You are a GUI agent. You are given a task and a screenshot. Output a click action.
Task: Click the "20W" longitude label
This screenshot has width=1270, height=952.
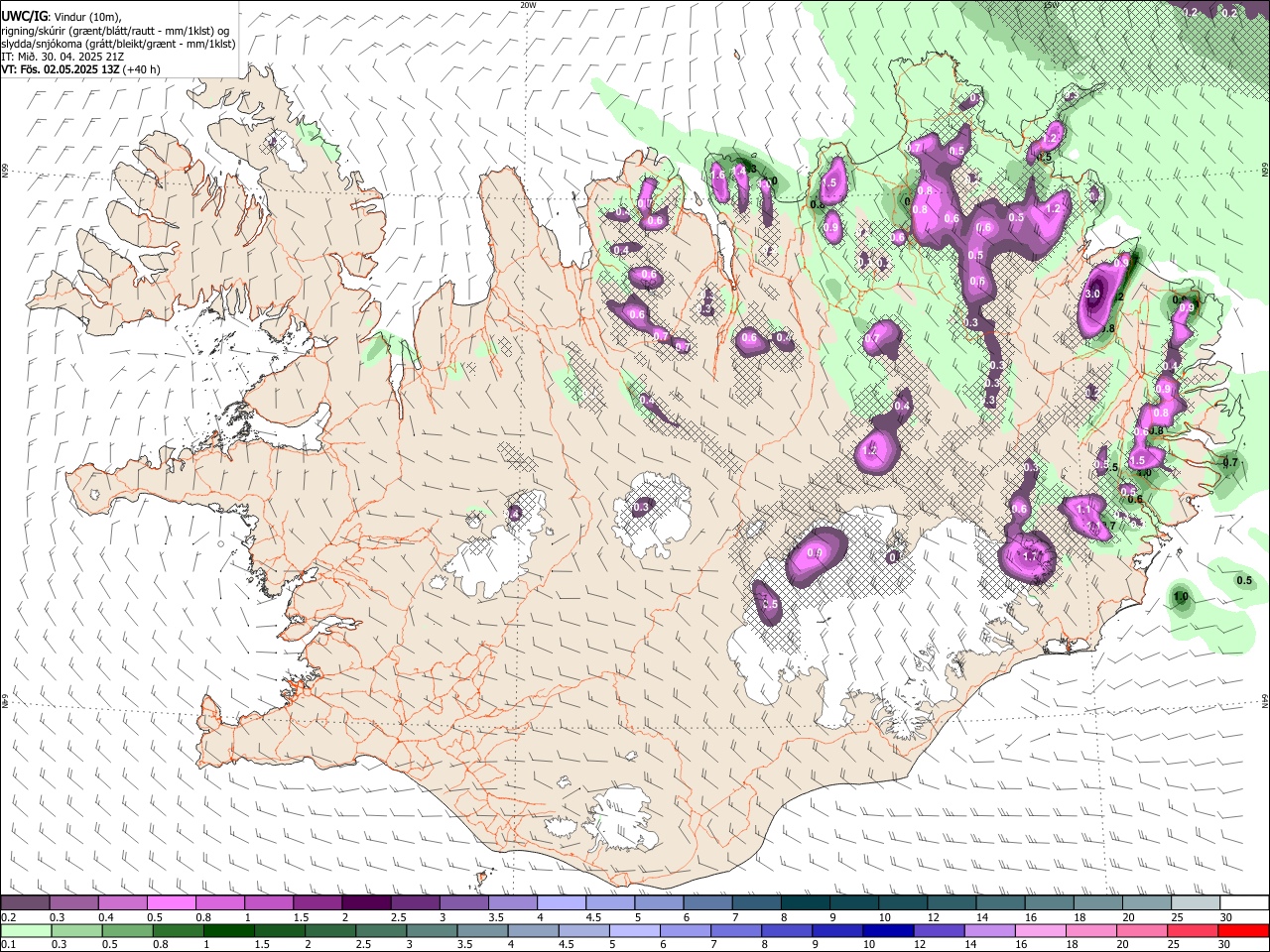(528, 5)
